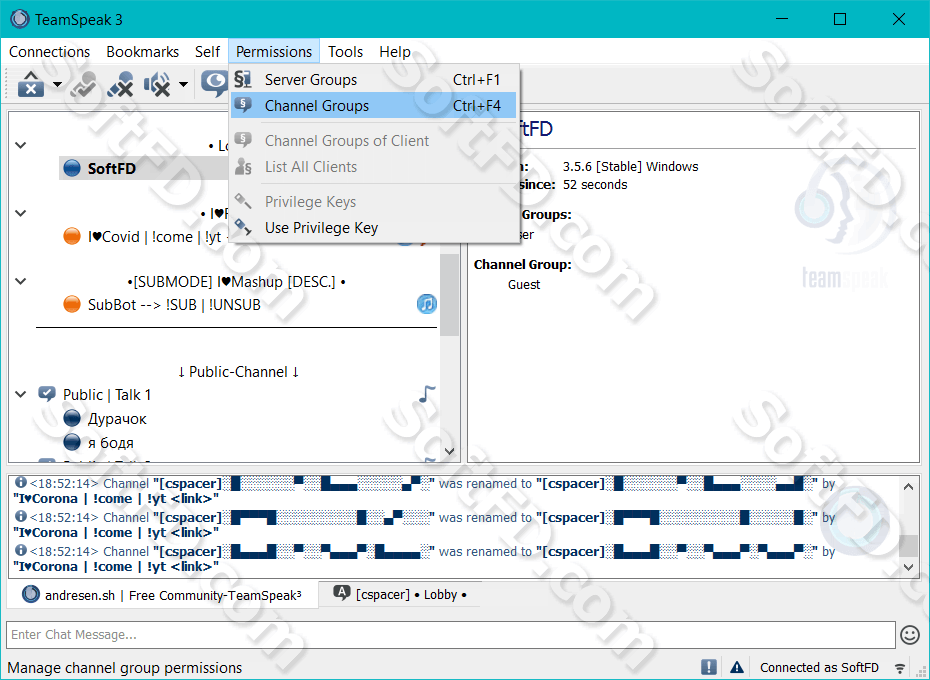Screen dimensions: 930x680
Task: Select Use Privilege Key menu entry
Action: pyautogui.click(x=374, y=228)
